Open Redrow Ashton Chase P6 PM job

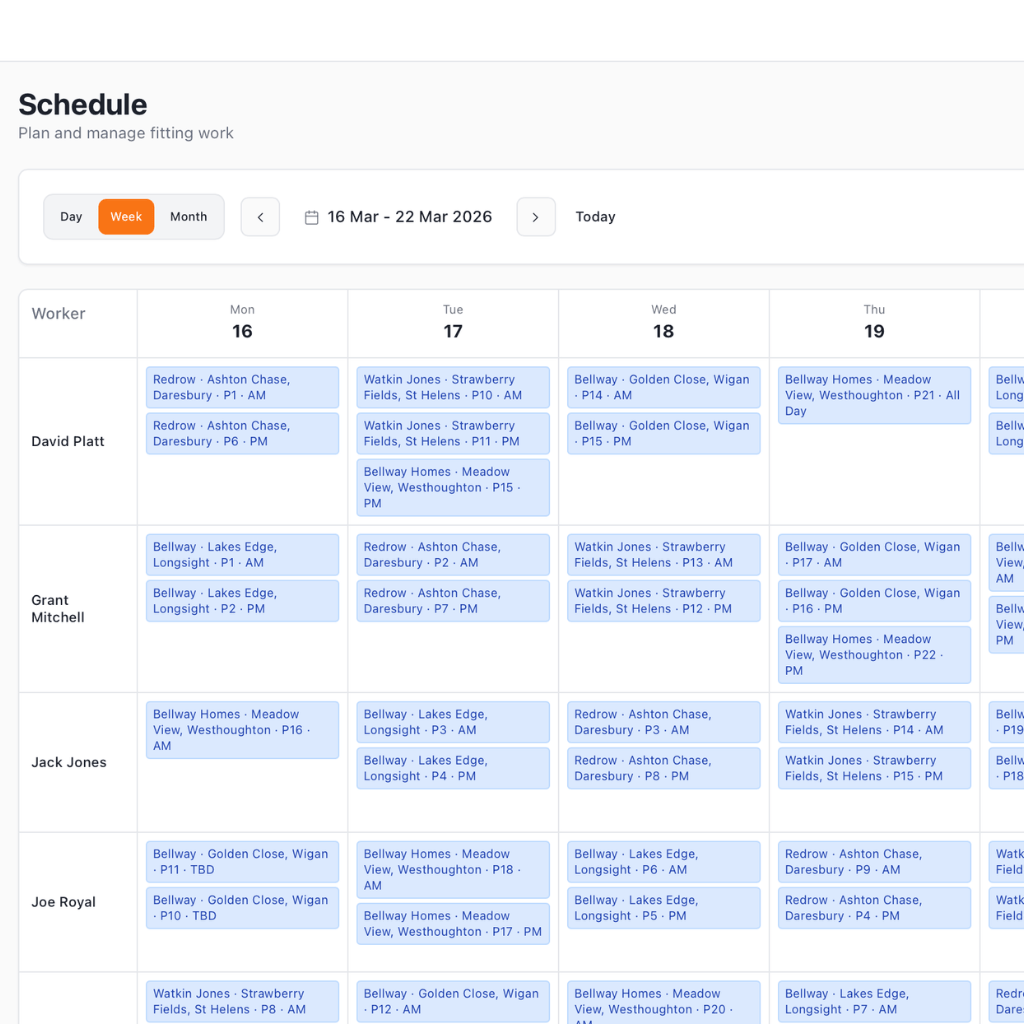pos(242,434)
